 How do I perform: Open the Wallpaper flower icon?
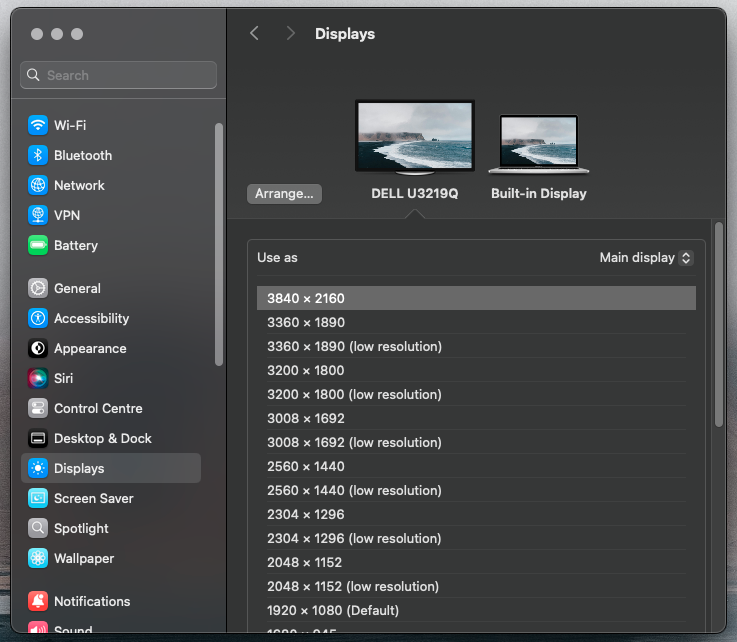pos(38,558)
